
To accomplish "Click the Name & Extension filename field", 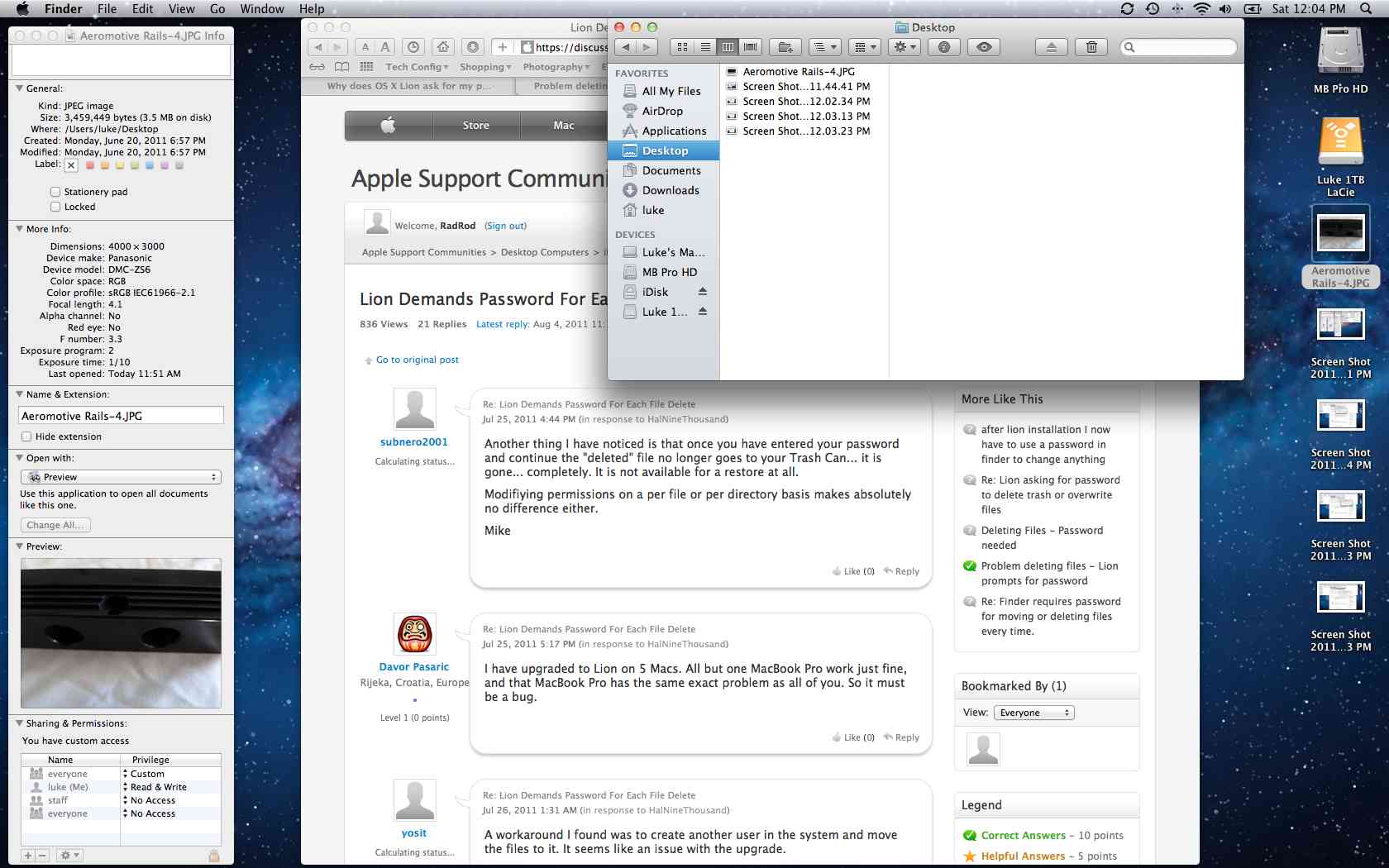I will pos(121,416).
